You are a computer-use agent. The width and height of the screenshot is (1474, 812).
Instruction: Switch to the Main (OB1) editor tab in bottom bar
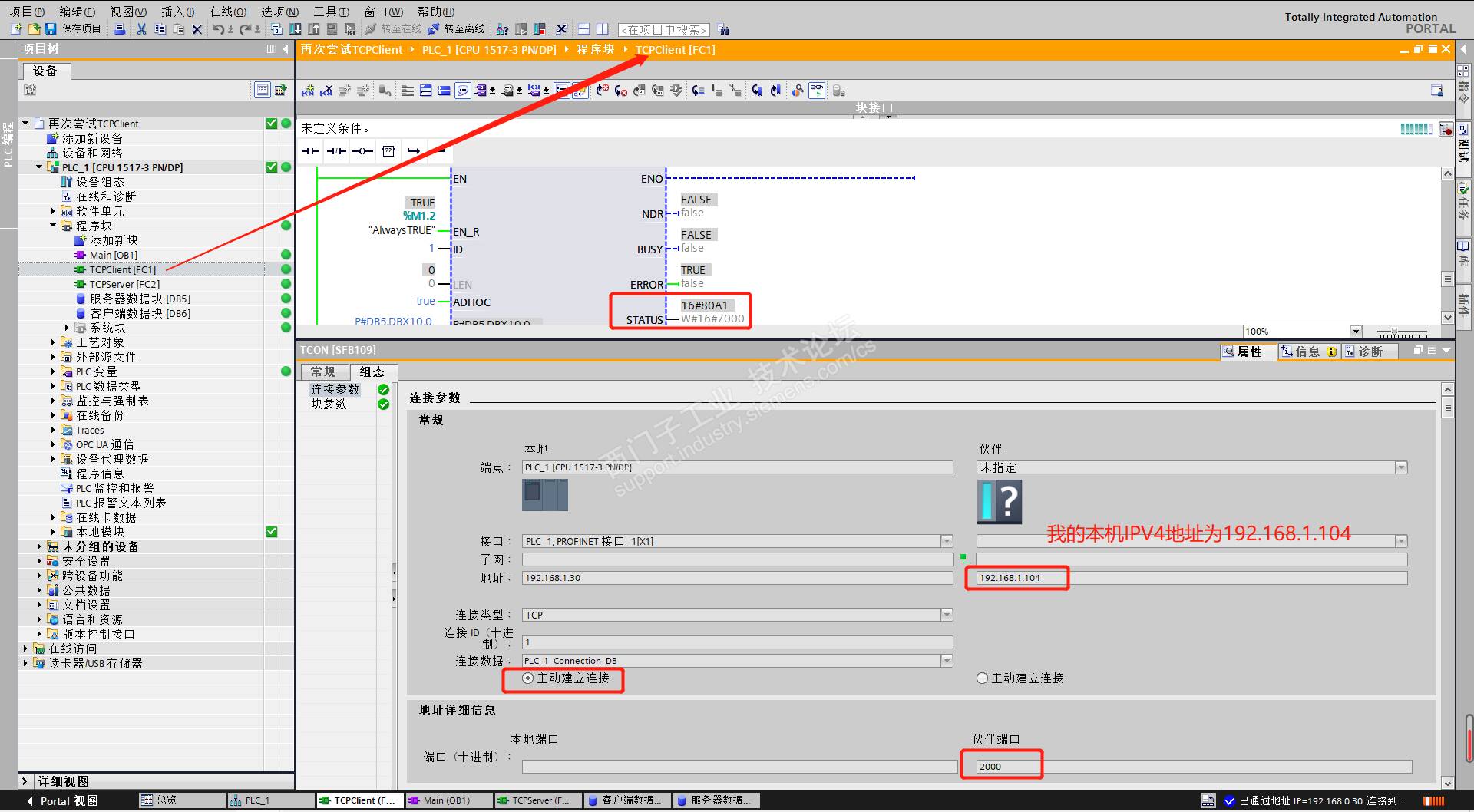coord(449,800)
